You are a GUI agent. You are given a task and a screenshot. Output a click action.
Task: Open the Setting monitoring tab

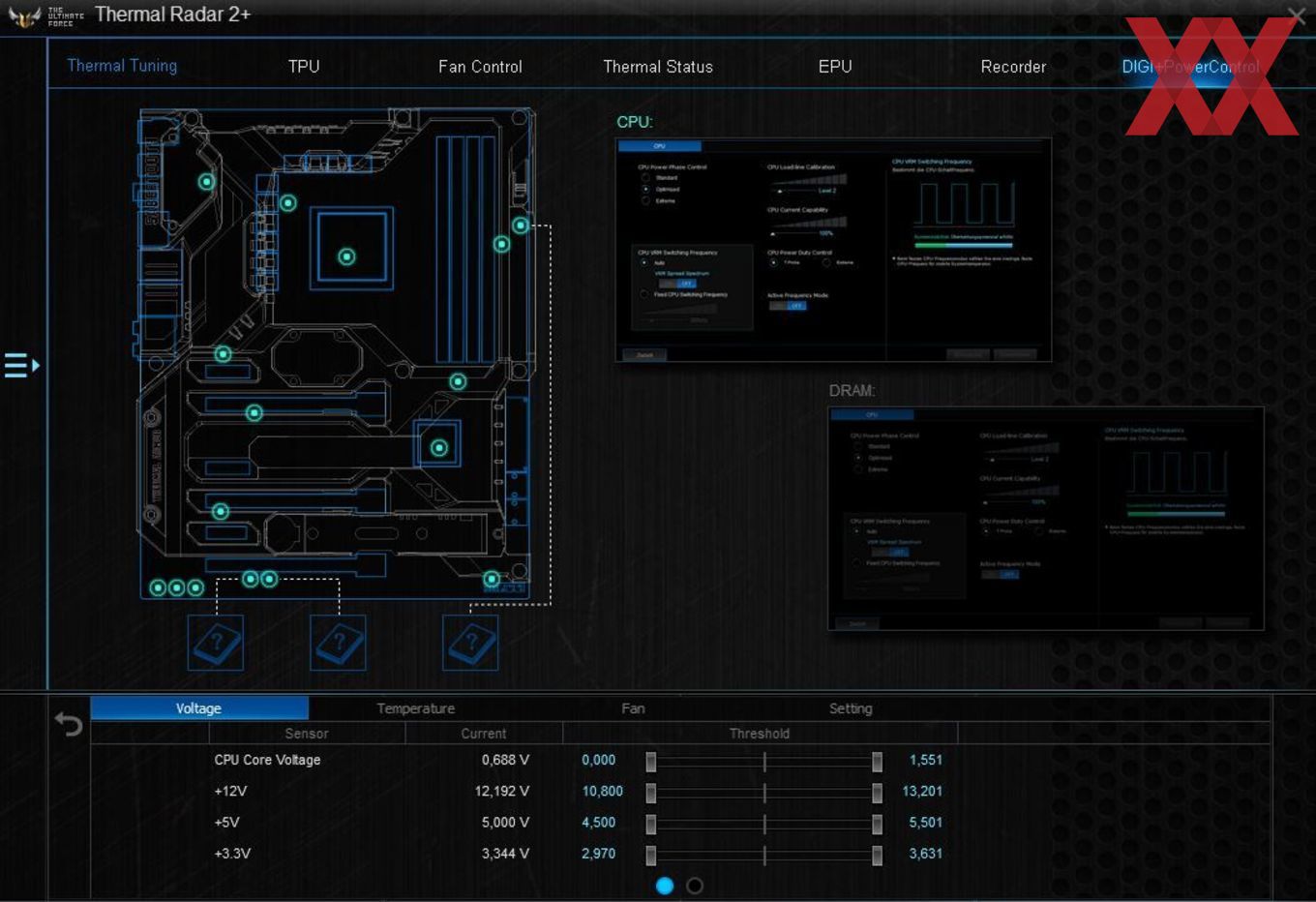pyautogui.click(x=851, y=708)
